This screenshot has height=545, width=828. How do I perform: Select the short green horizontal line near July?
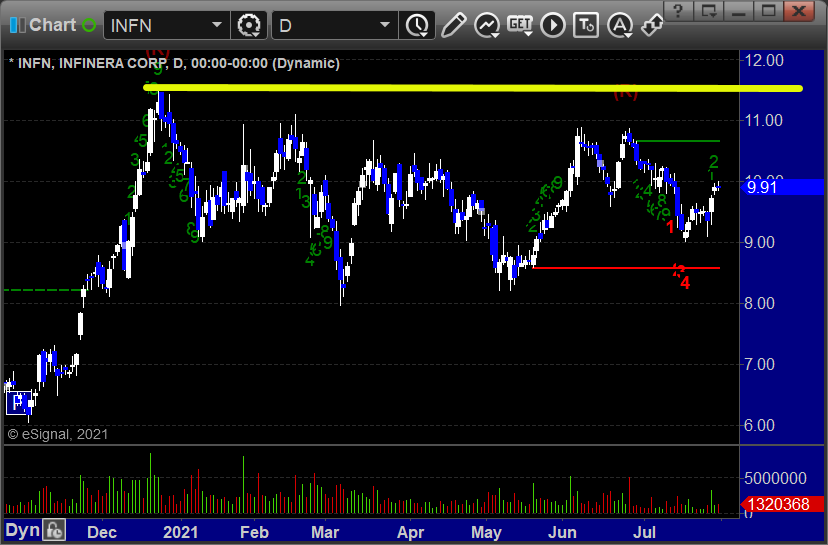(679, 141)
